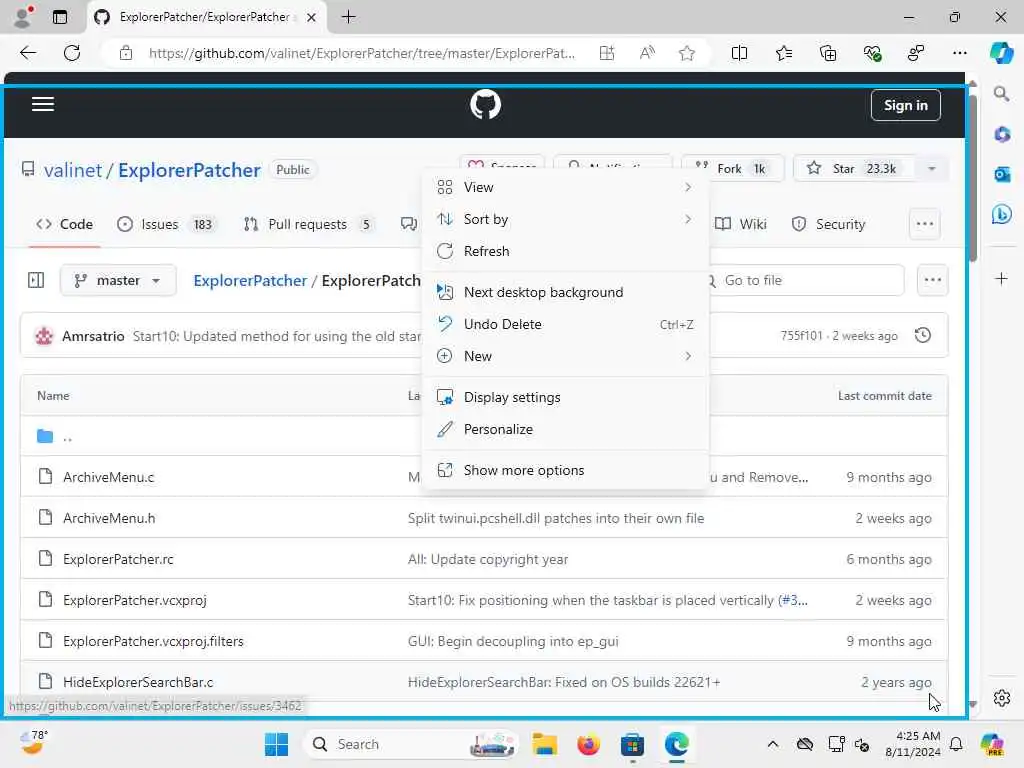Screen dimensions: 1024x768
Task: Open Edge sidebar search icon
Action: click(1002, 94)
